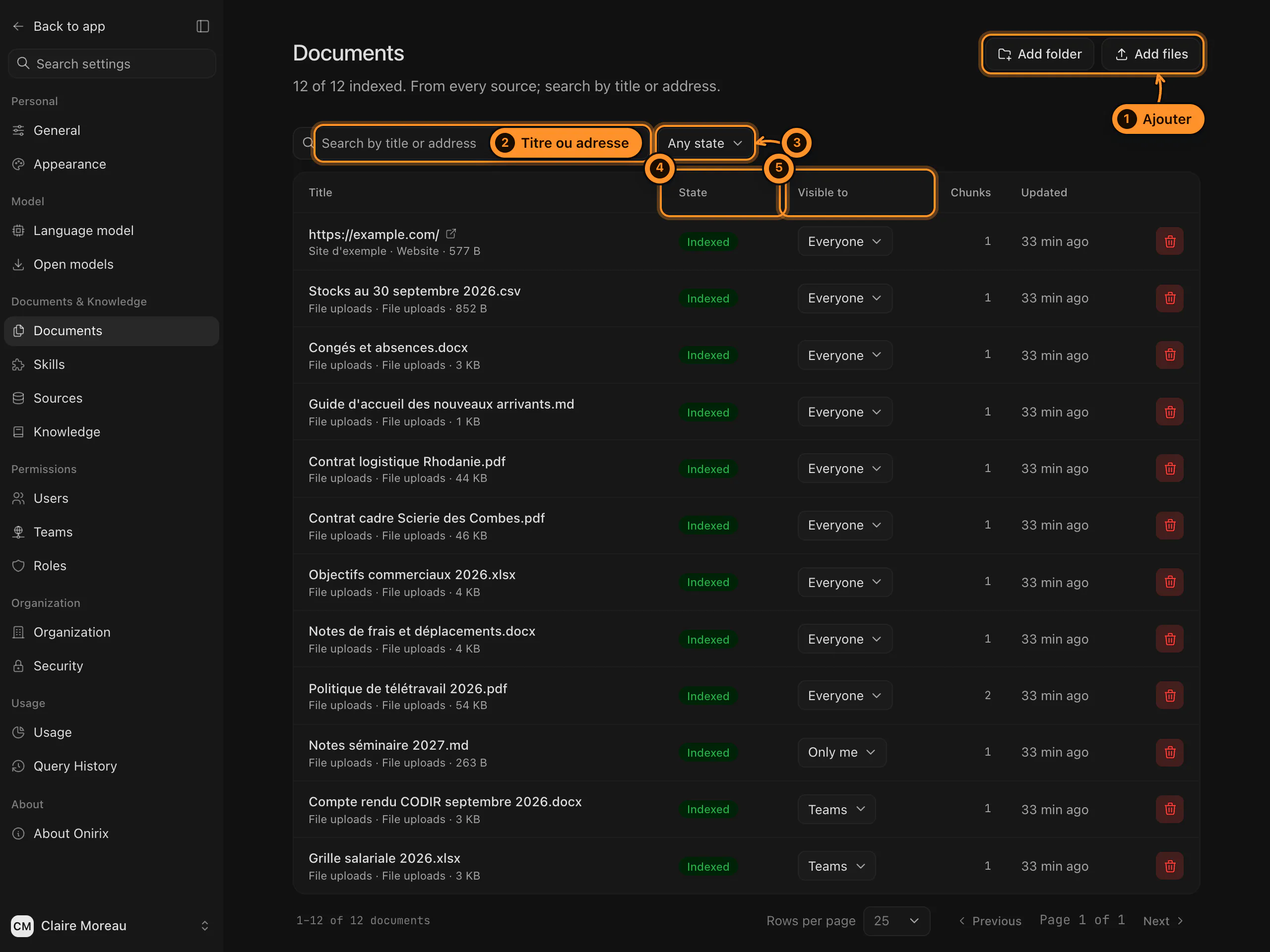Open Language model settings
Image resolution: width=1270 pixels, height=952 pixels.
click(112, 231)
